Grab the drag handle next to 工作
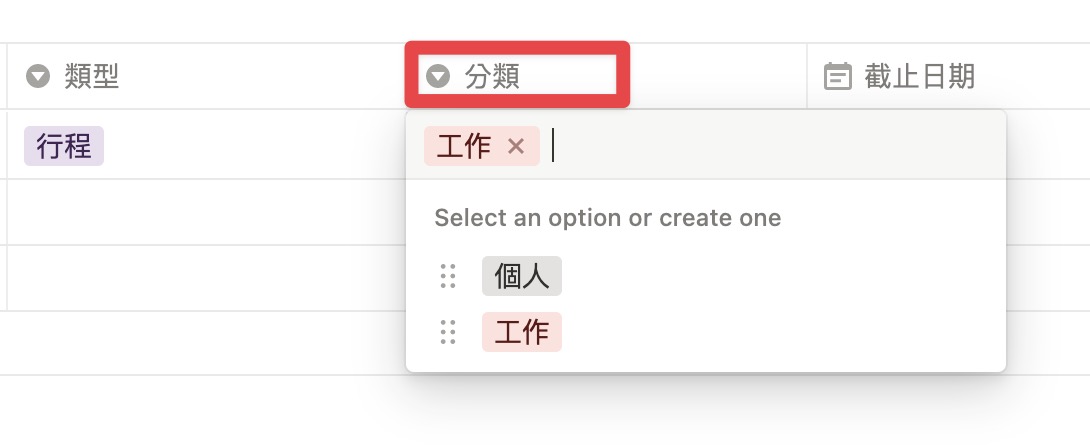 448,332
